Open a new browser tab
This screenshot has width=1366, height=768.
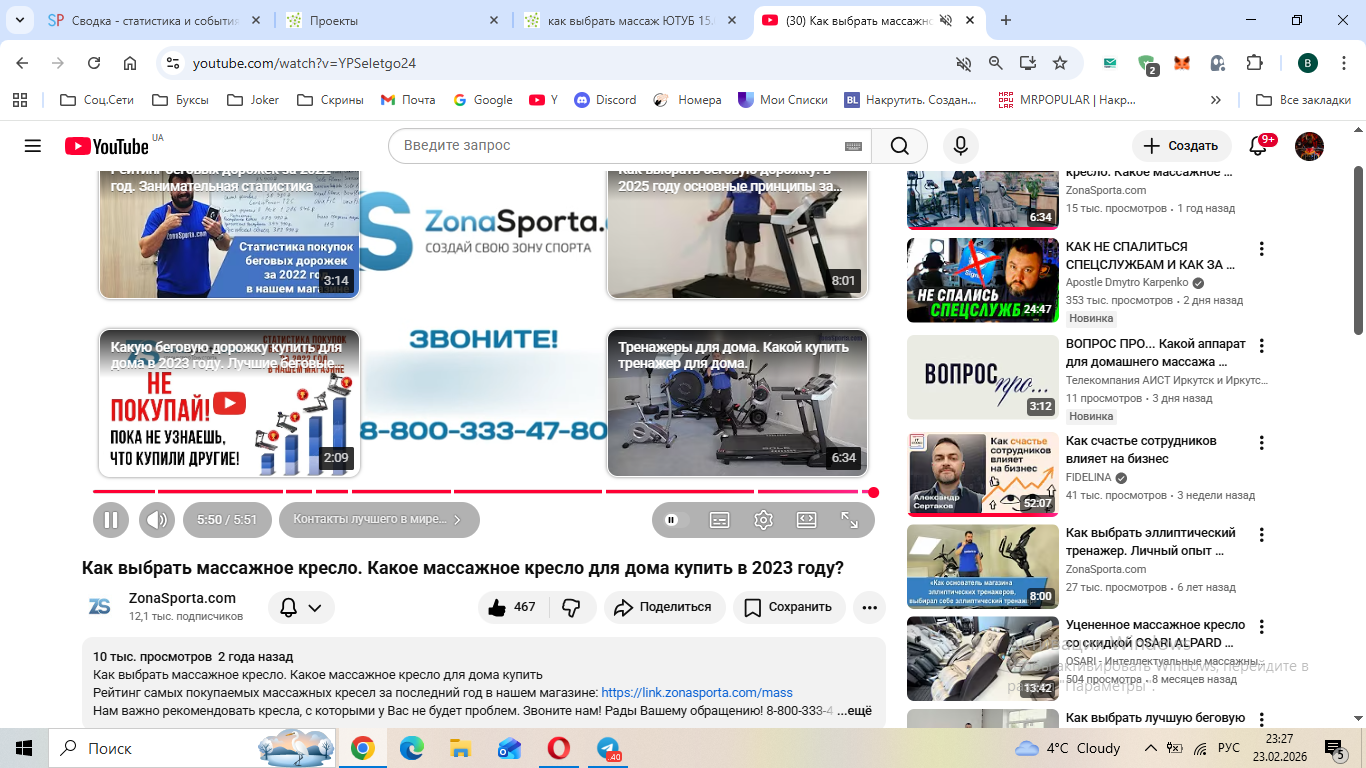[1006, 20]
